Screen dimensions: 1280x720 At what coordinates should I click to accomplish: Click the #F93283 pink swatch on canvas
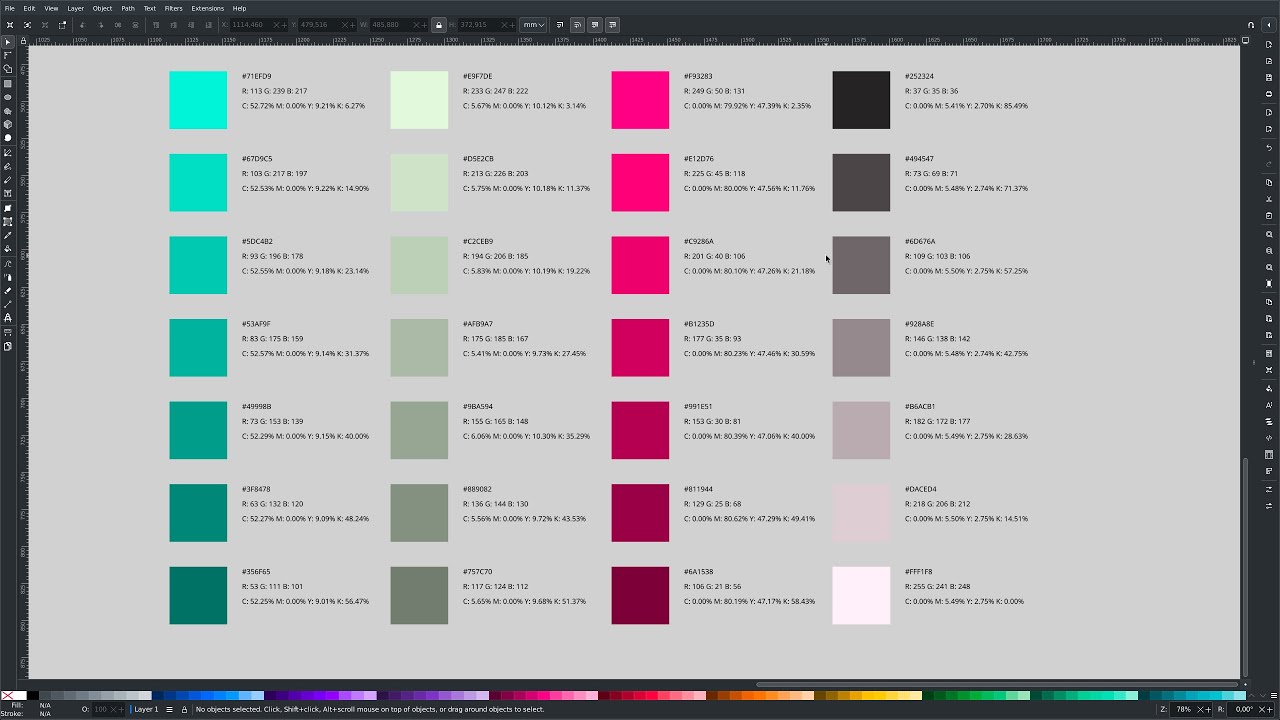click(x=640, y=100)
